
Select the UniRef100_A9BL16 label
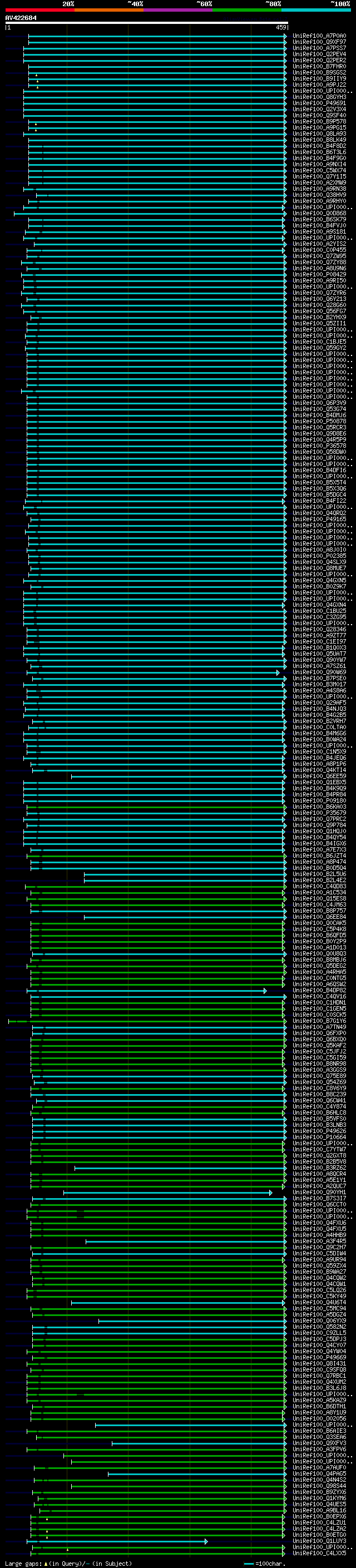(x=319, y=1511)
